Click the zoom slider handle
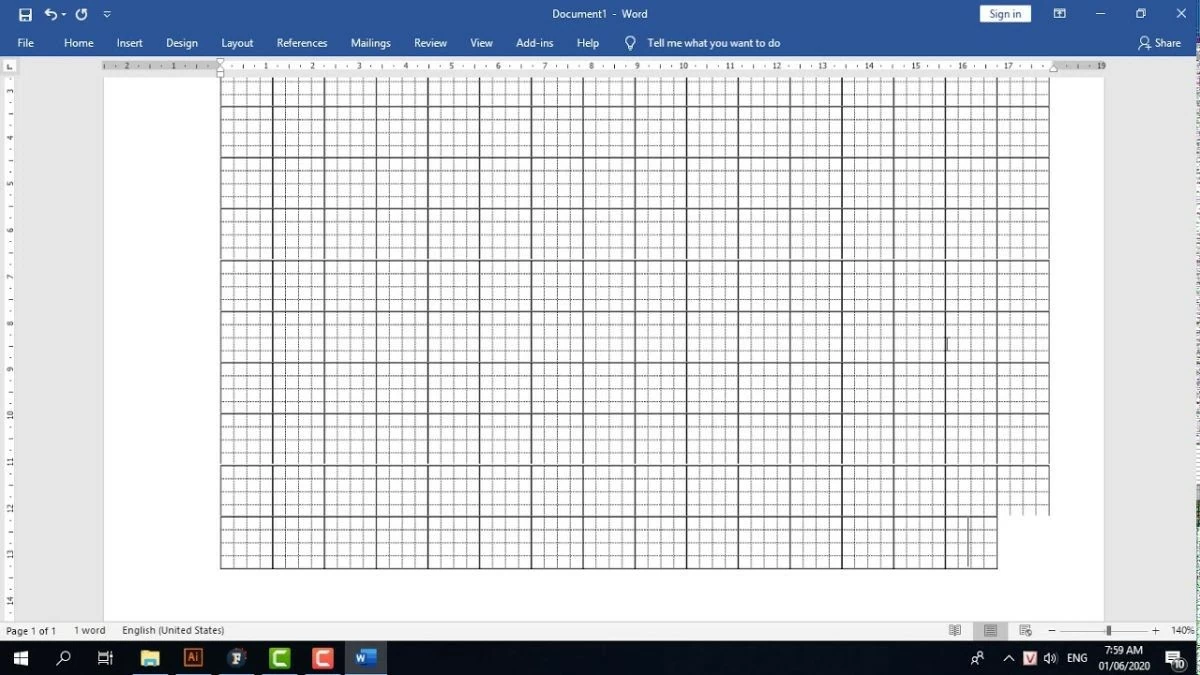This screenshot has width=1200, height=675. 1108,631
